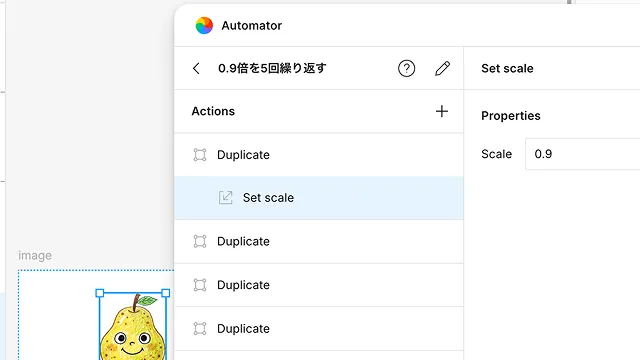Click the second Duplicate action's frame icon
Image resolution: width=640 pixels, height=360 pixels.
coord(200,241)
